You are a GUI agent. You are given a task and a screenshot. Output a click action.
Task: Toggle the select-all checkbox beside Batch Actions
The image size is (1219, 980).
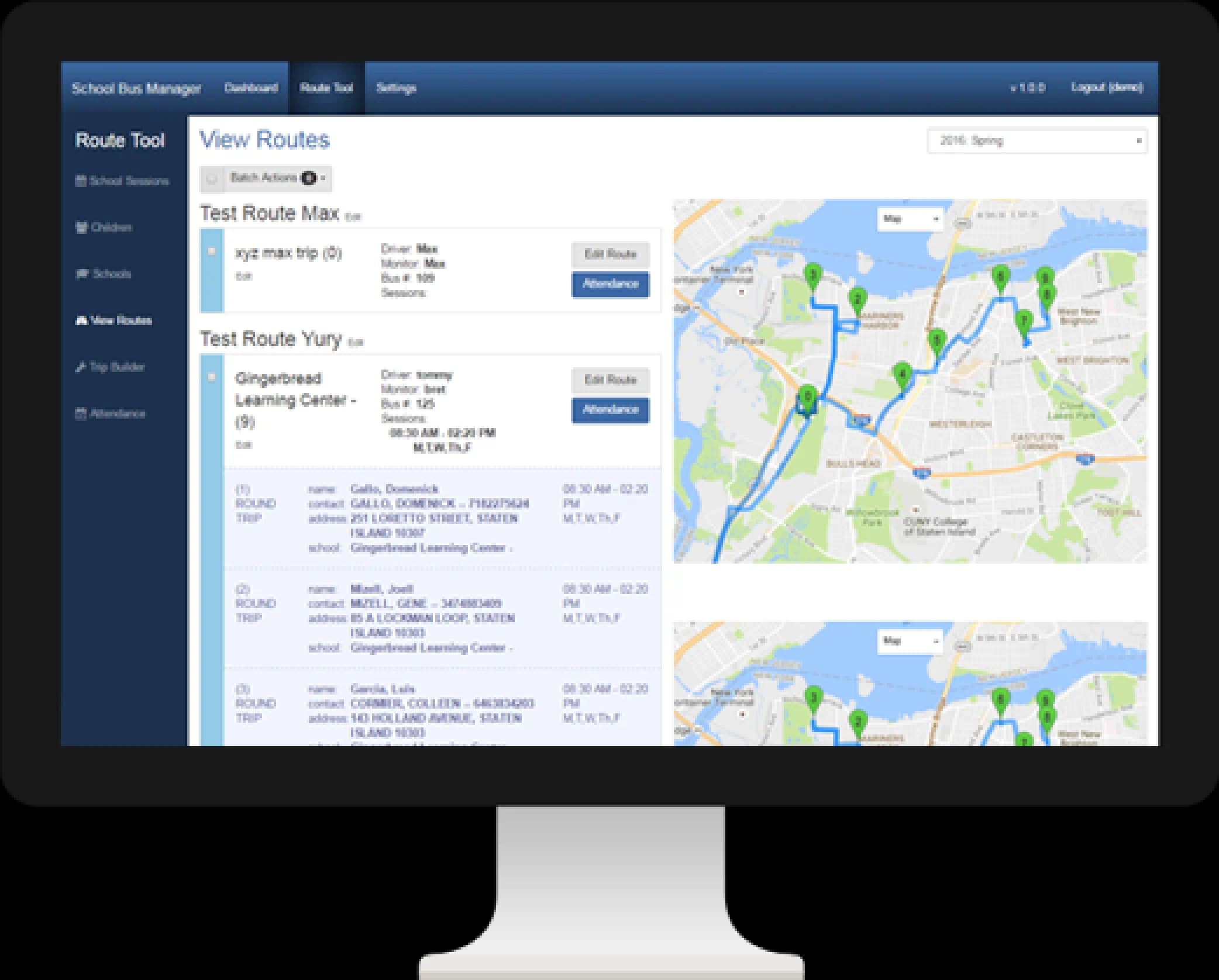coord(212,178)
